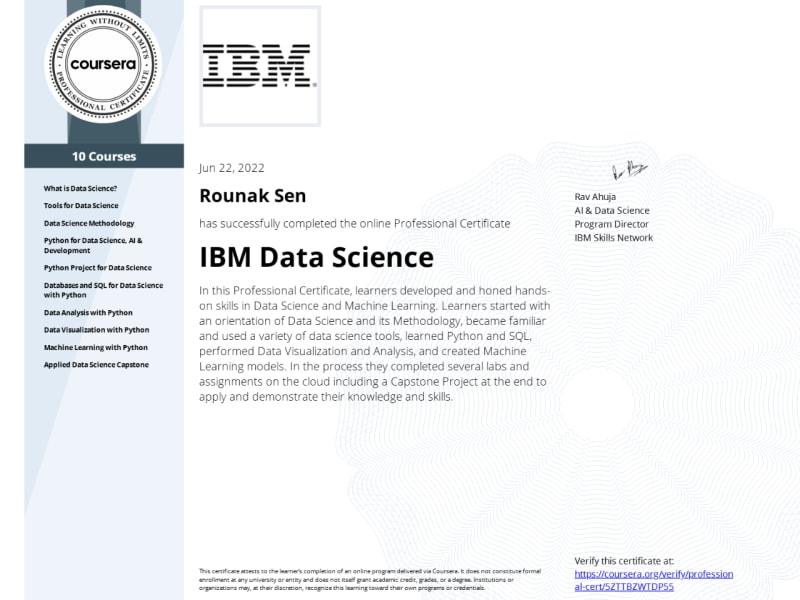Click Rav Ahuja's handwritten signature
This screenshot has height=600, width=800.
630,170
